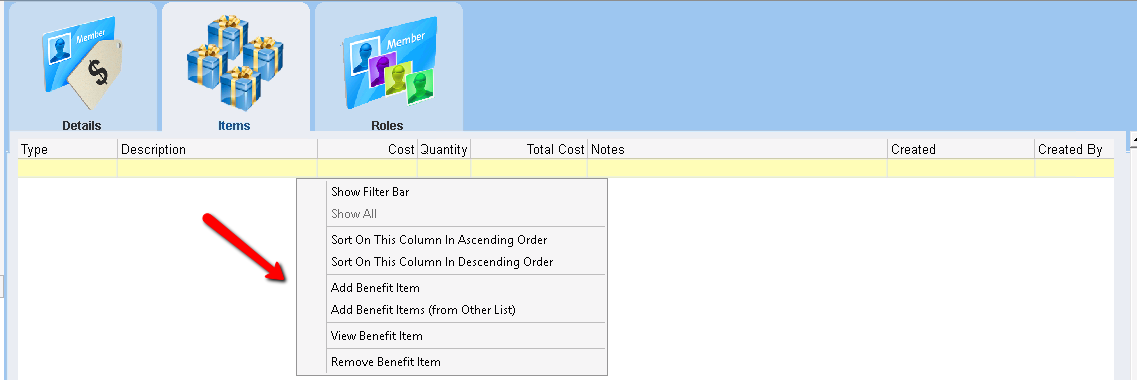Select Sort On This Column In Ascending Order

tap(439, 239)
